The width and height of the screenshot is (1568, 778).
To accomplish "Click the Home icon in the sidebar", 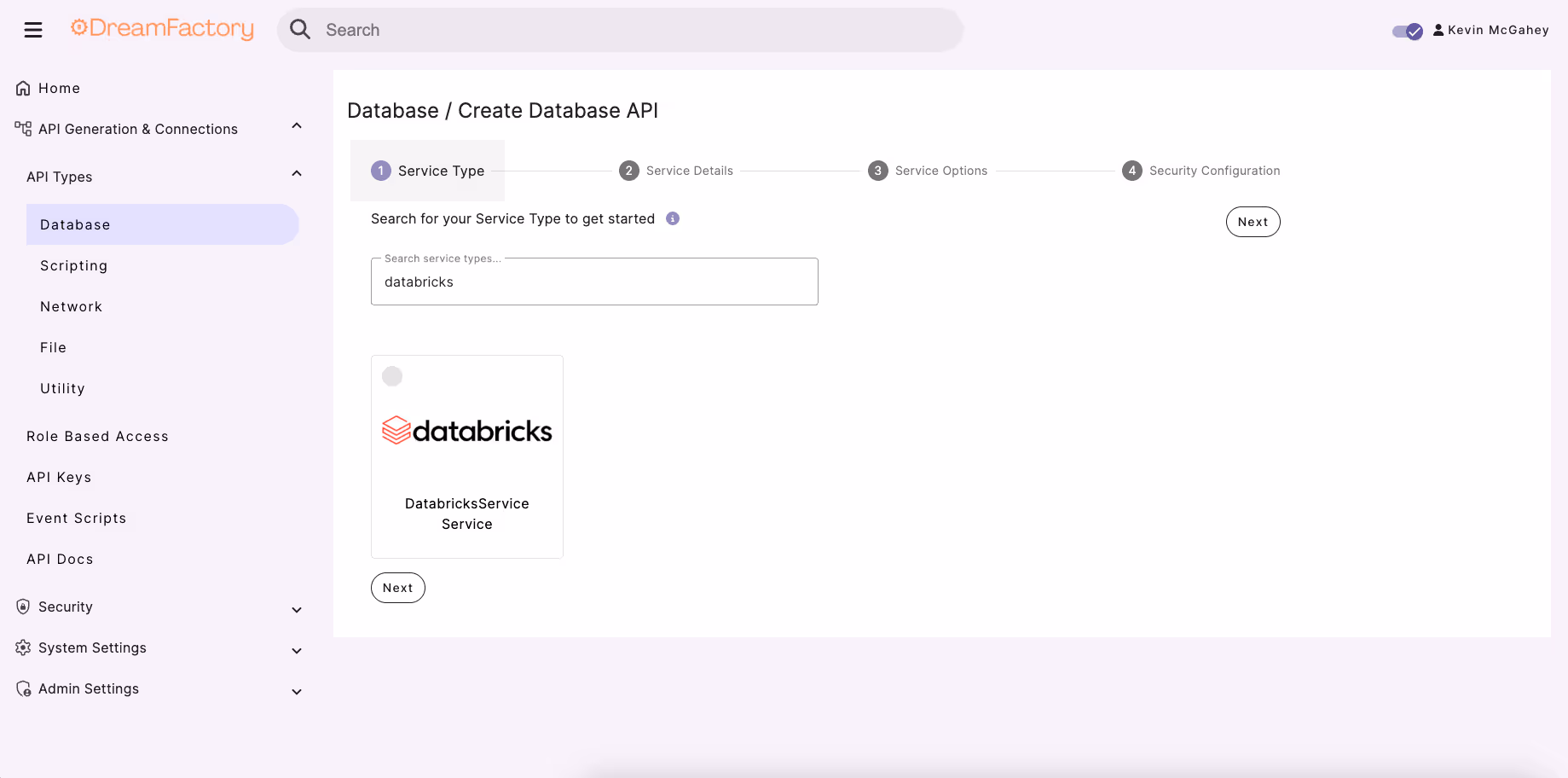I will coord(23,88).
